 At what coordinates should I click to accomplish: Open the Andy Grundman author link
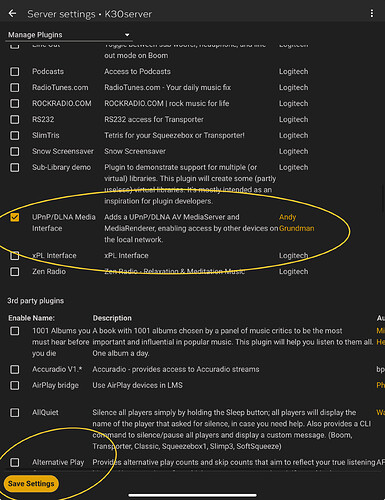(296, 223)
